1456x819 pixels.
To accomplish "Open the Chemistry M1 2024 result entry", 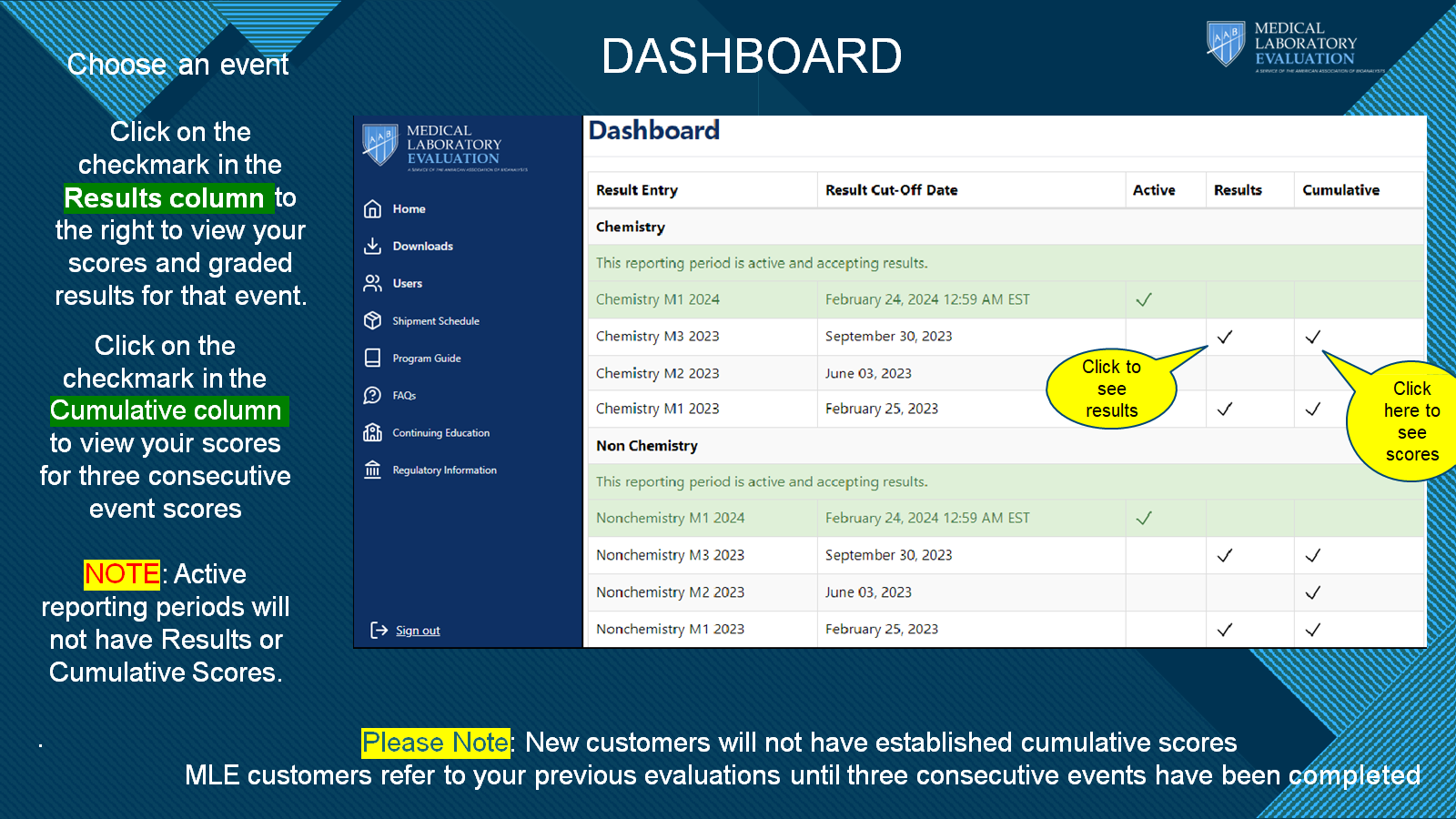I will coord(657,299).
